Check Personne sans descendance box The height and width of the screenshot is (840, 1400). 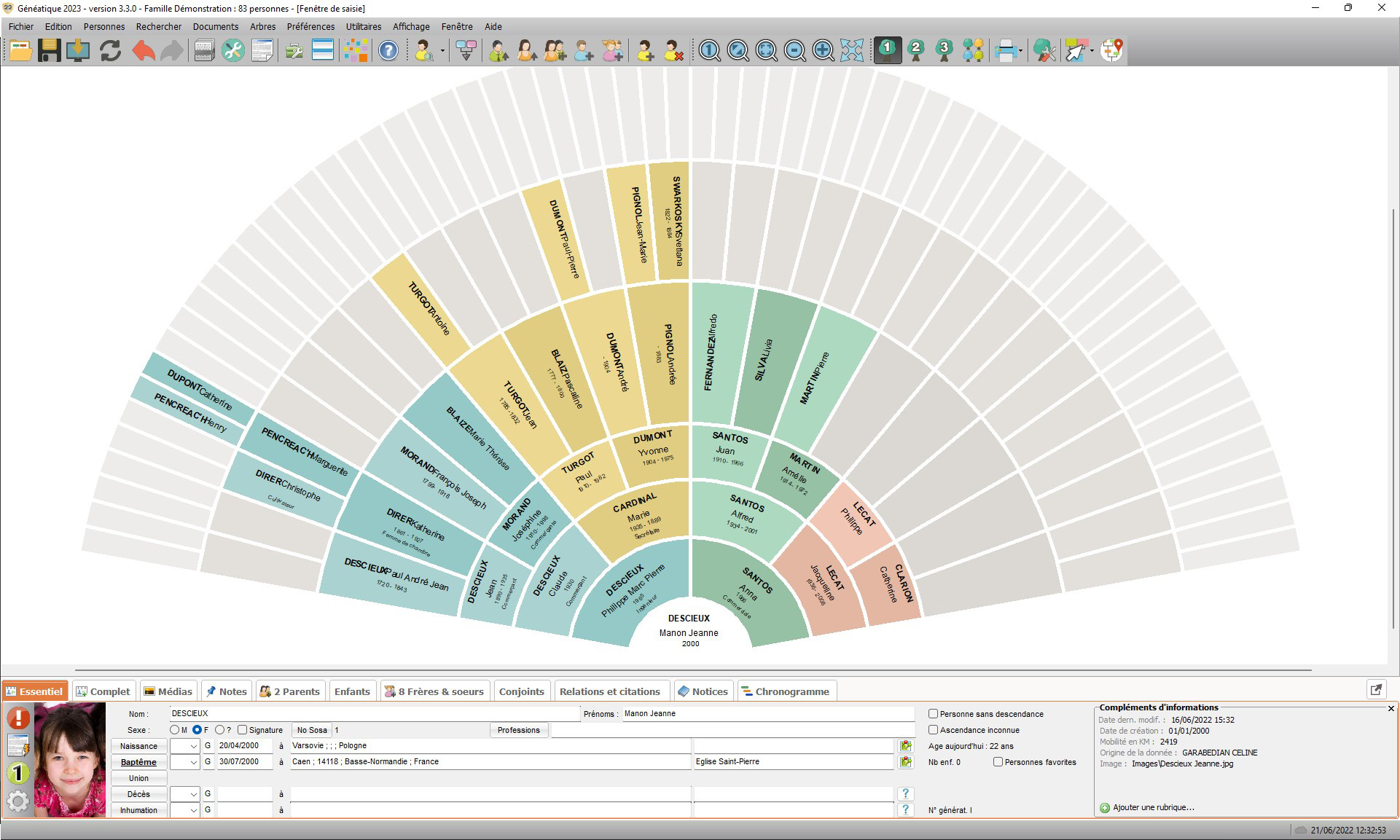point(933,714)
